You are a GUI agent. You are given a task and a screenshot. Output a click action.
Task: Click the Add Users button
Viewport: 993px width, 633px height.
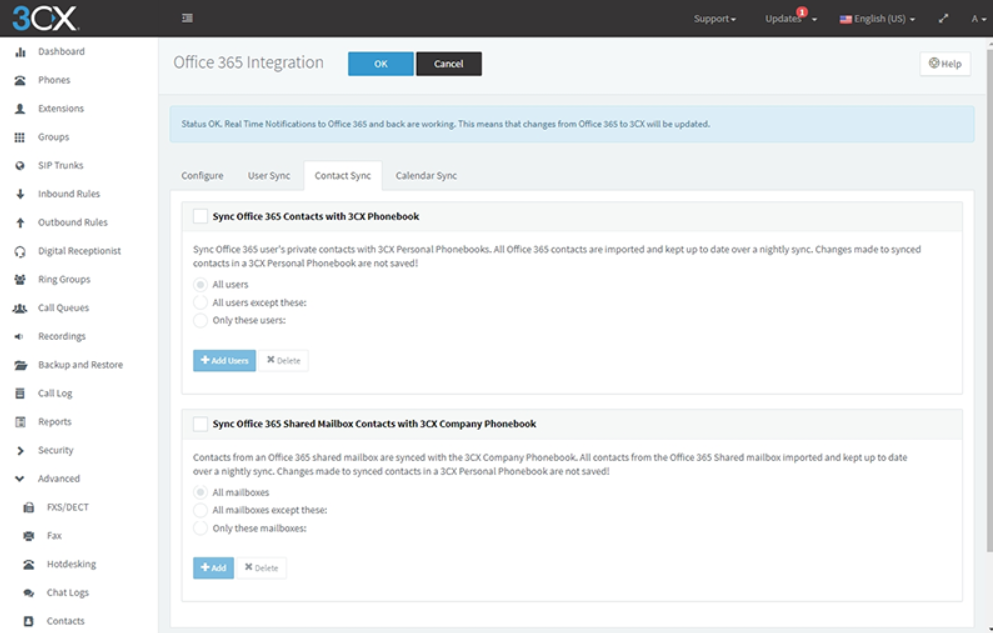[x=224, y=361]
